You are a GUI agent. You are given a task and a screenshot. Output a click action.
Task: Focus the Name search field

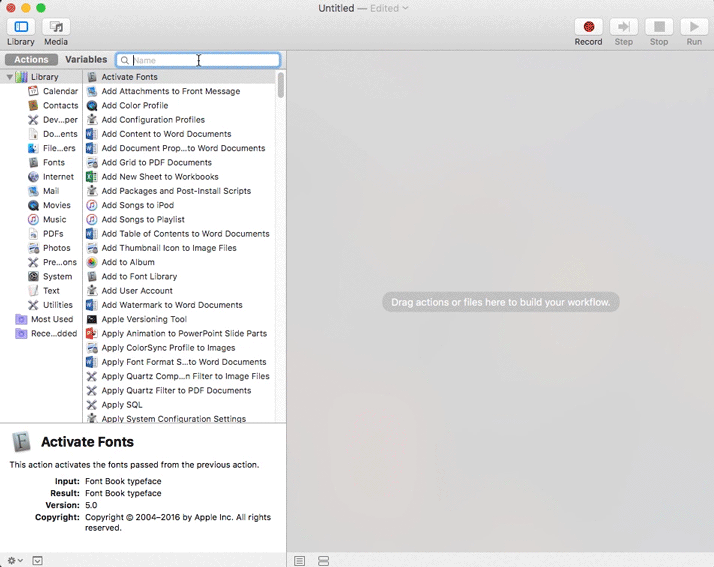[x=198, y=60]
